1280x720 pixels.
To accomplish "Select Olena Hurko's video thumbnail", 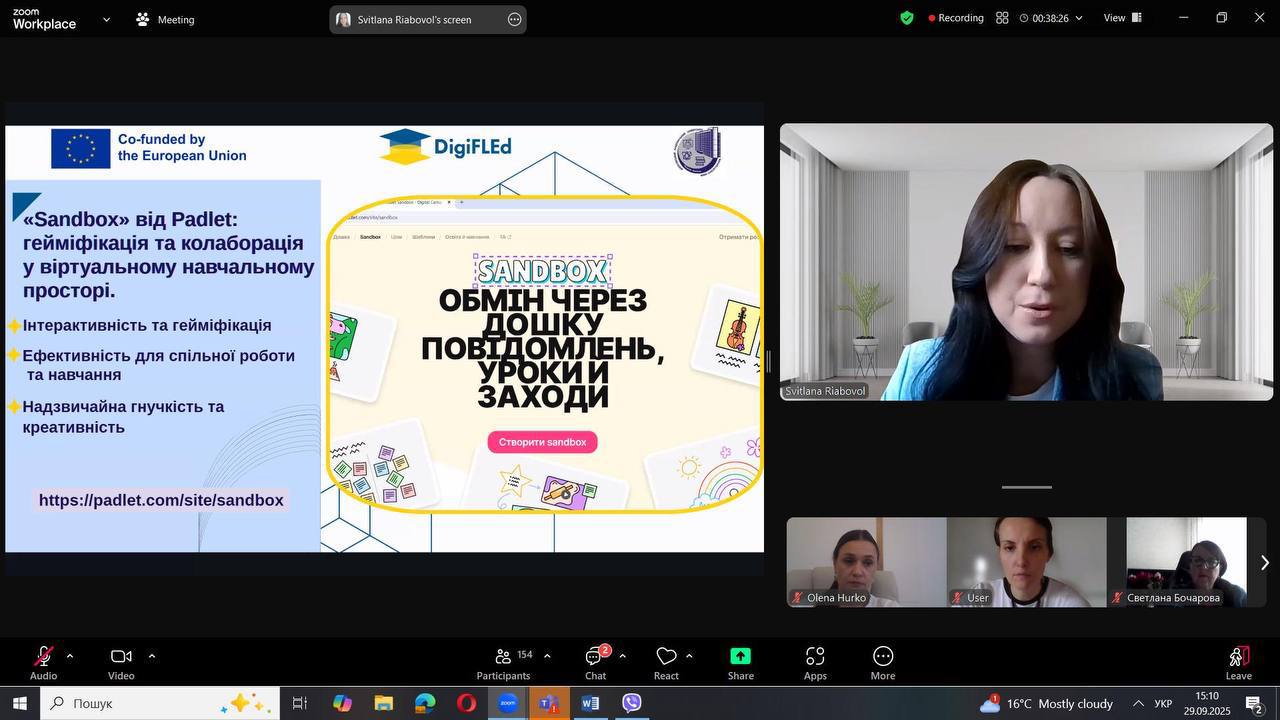I will point(866,561).
